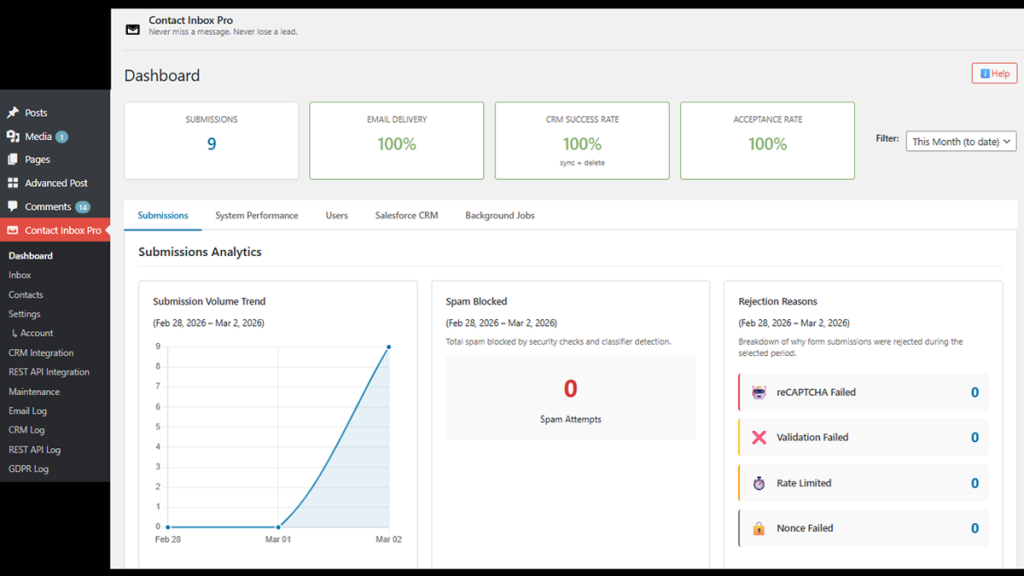Click the Help button
The height and width of the screenshot is (576, 1024).
click(x=993, y=73)
